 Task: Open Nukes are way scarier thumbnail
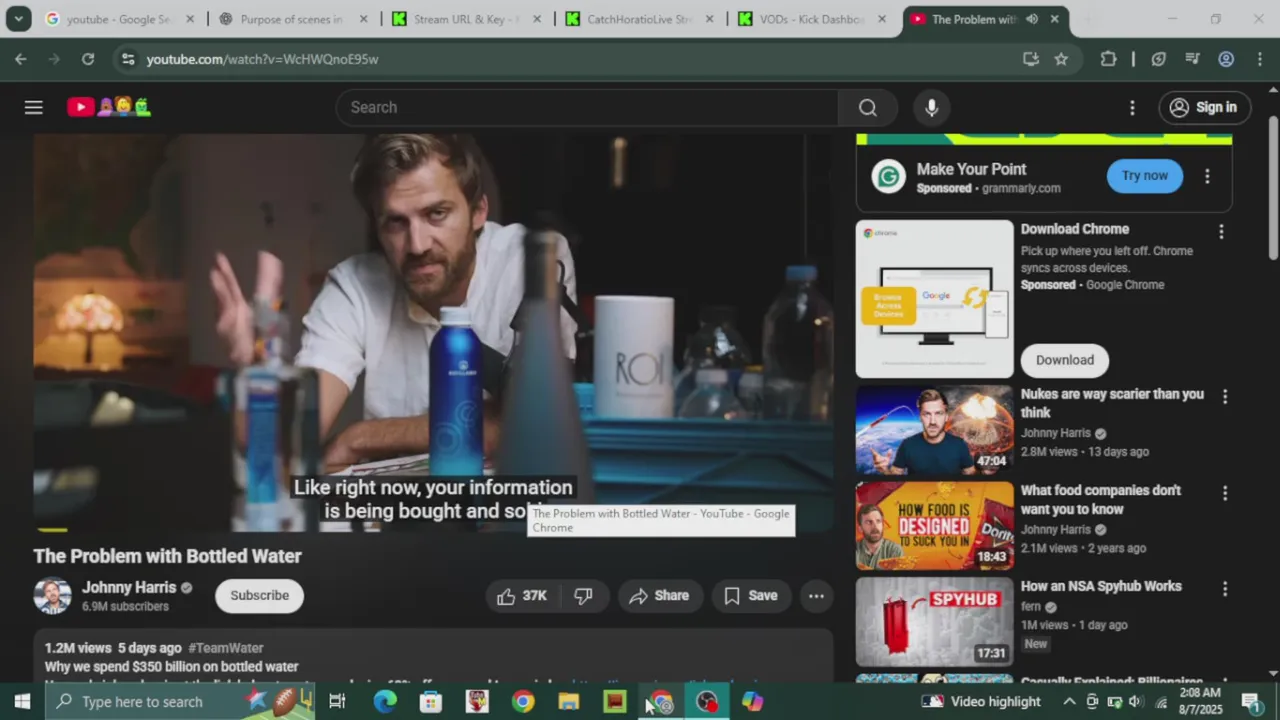tap(934, 430)
